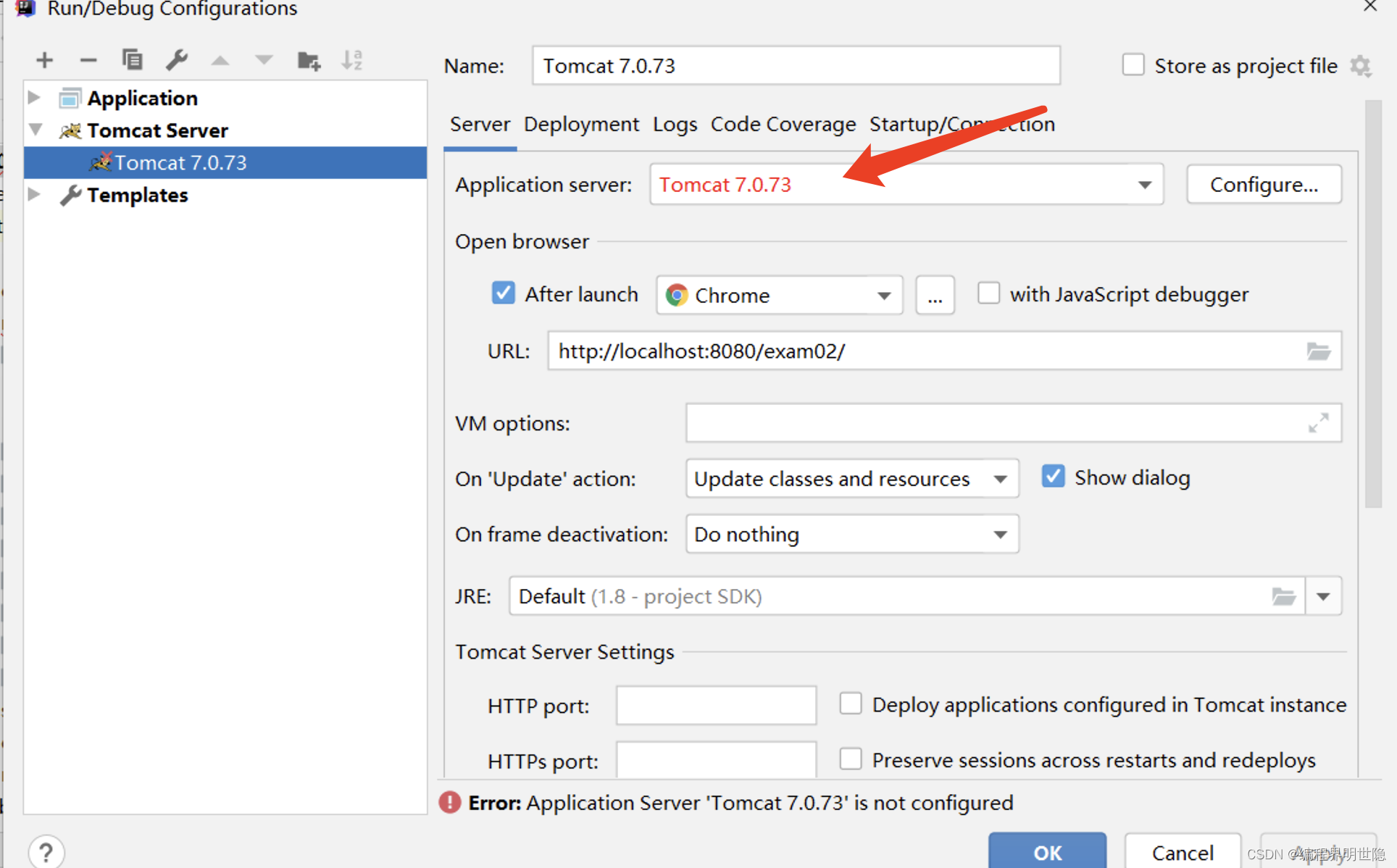Open gear settings next to Store as project file
Screen dimensions: 1397x868
(1360, 66)
